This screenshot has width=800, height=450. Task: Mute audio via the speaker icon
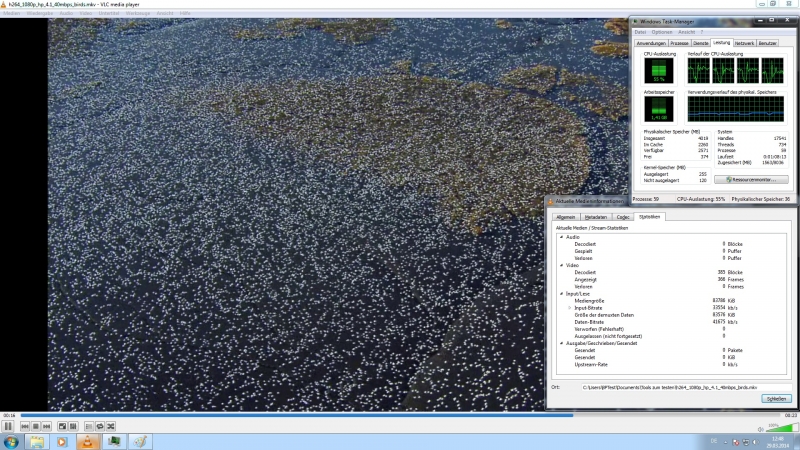(760, 429)
